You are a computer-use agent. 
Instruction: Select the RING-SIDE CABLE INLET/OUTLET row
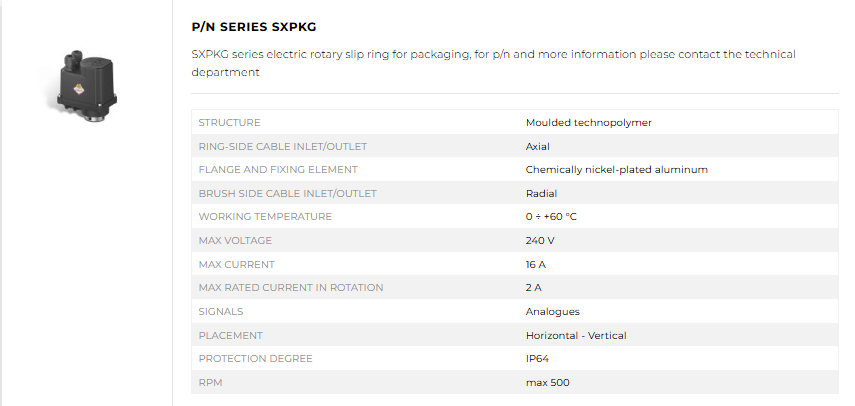point(515,146)
